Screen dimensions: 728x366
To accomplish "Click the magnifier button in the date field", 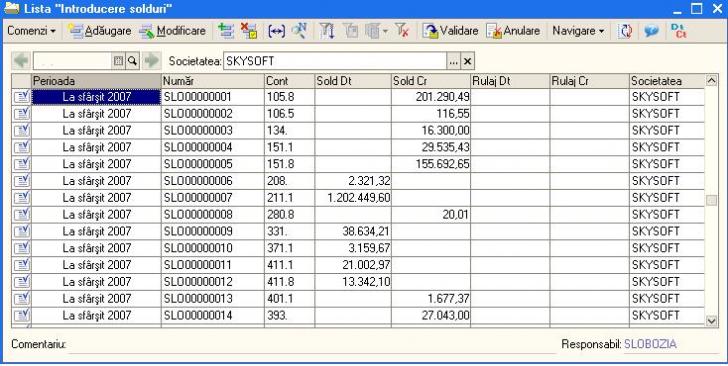I will pos(132,61).
